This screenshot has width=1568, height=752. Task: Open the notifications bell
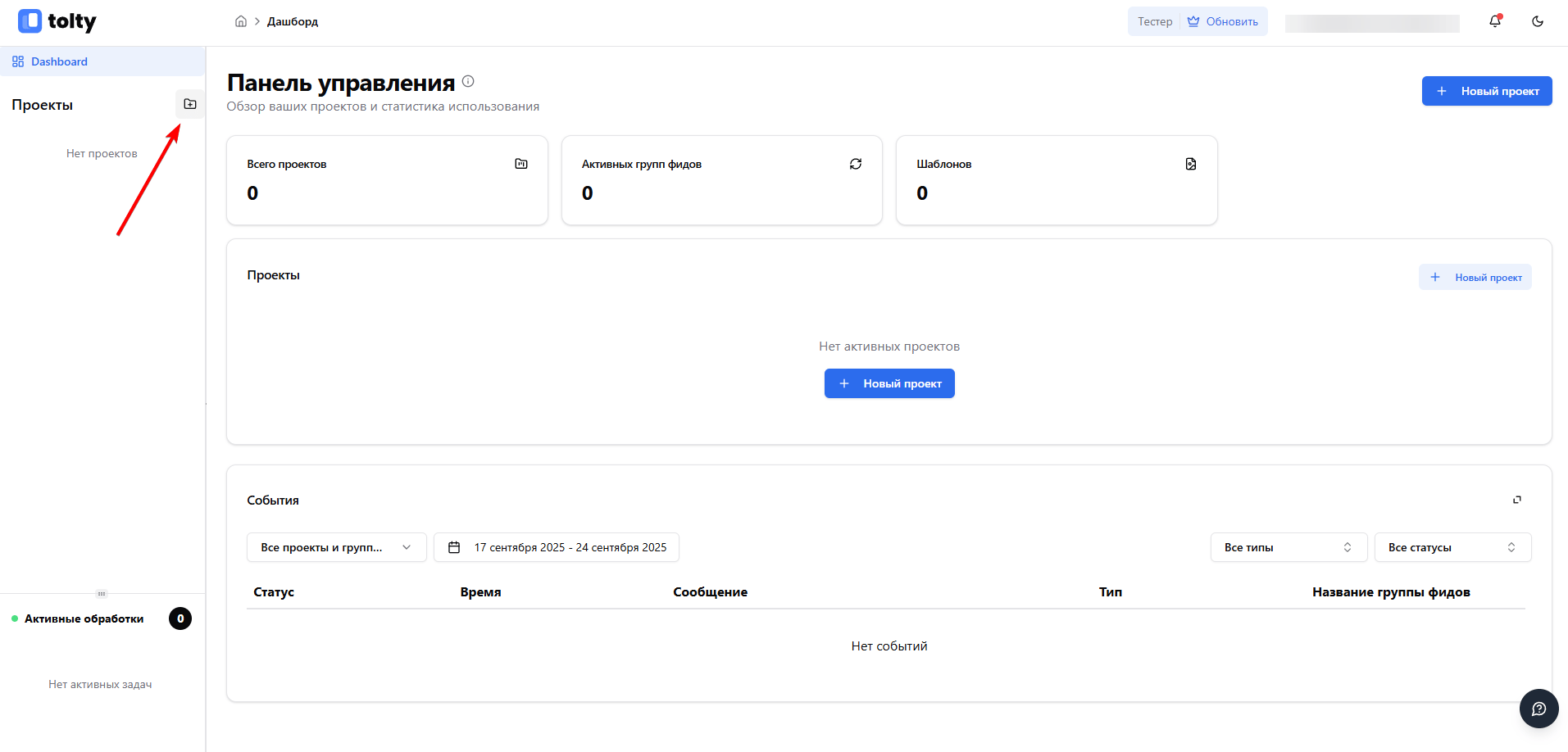pos(1495,21)
